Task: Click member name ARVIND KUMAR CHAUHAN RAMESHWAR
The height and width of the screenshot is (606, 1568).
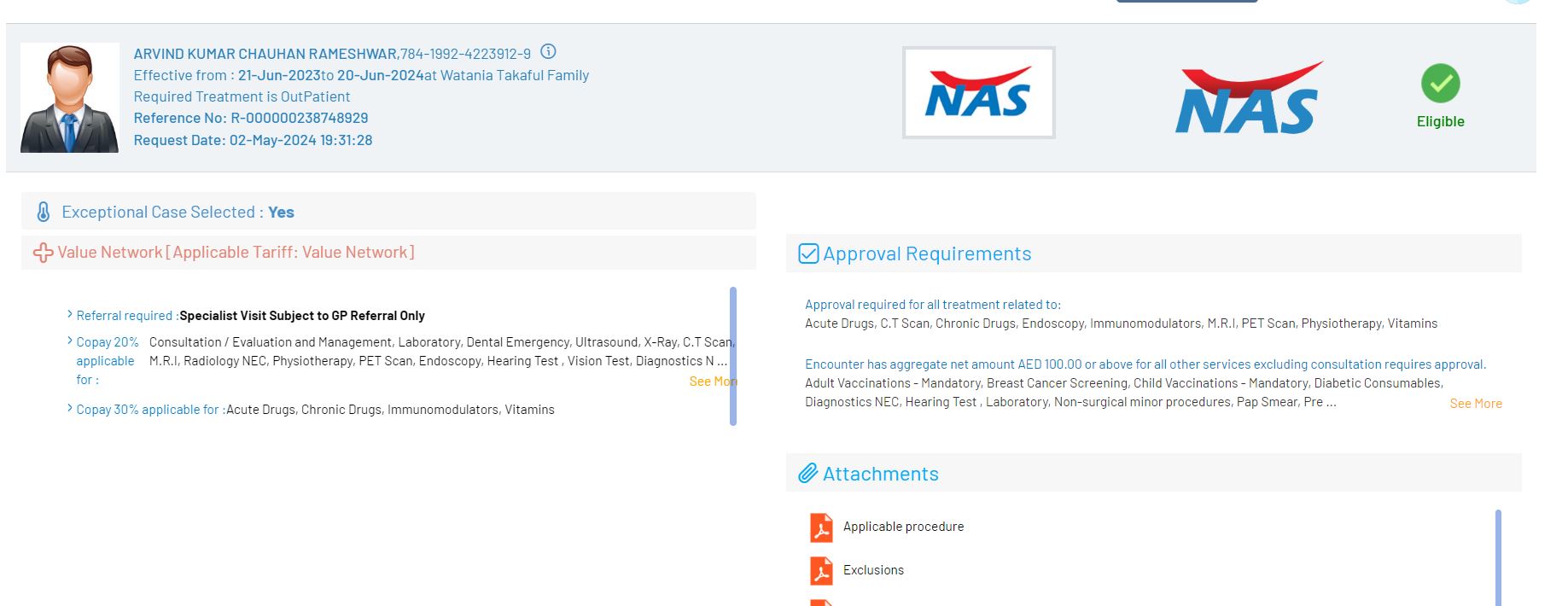Action: tap(265, 54)
